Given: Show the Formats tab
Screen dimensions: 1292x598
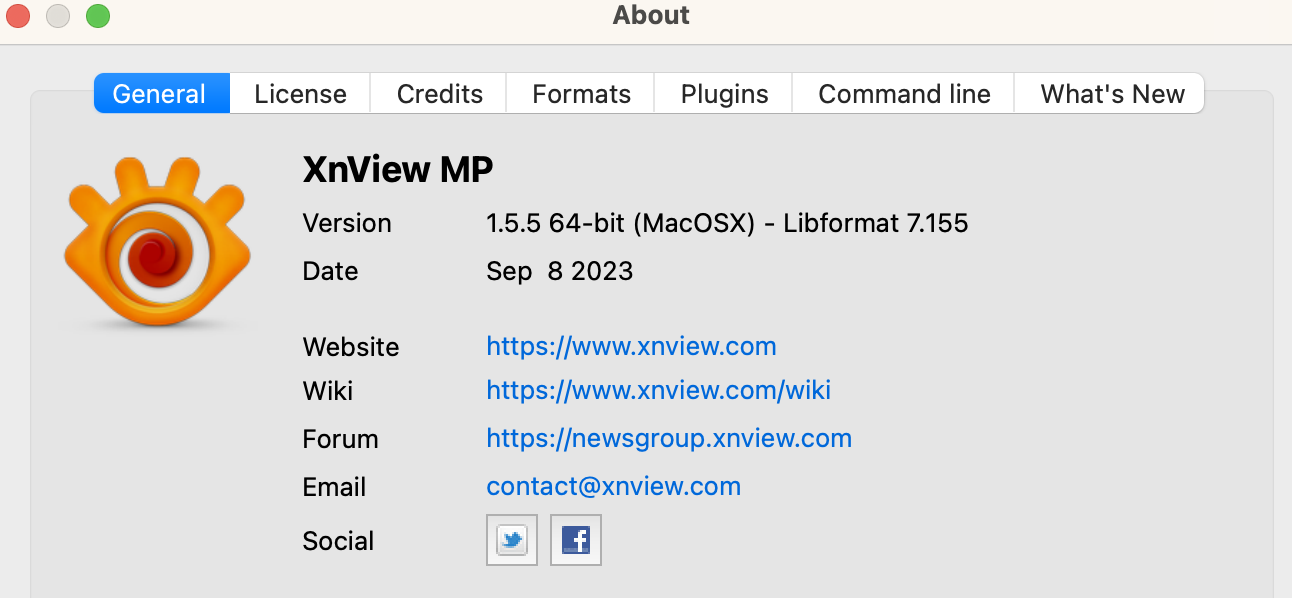Looking at the screenshot, I should click(581, 94).
